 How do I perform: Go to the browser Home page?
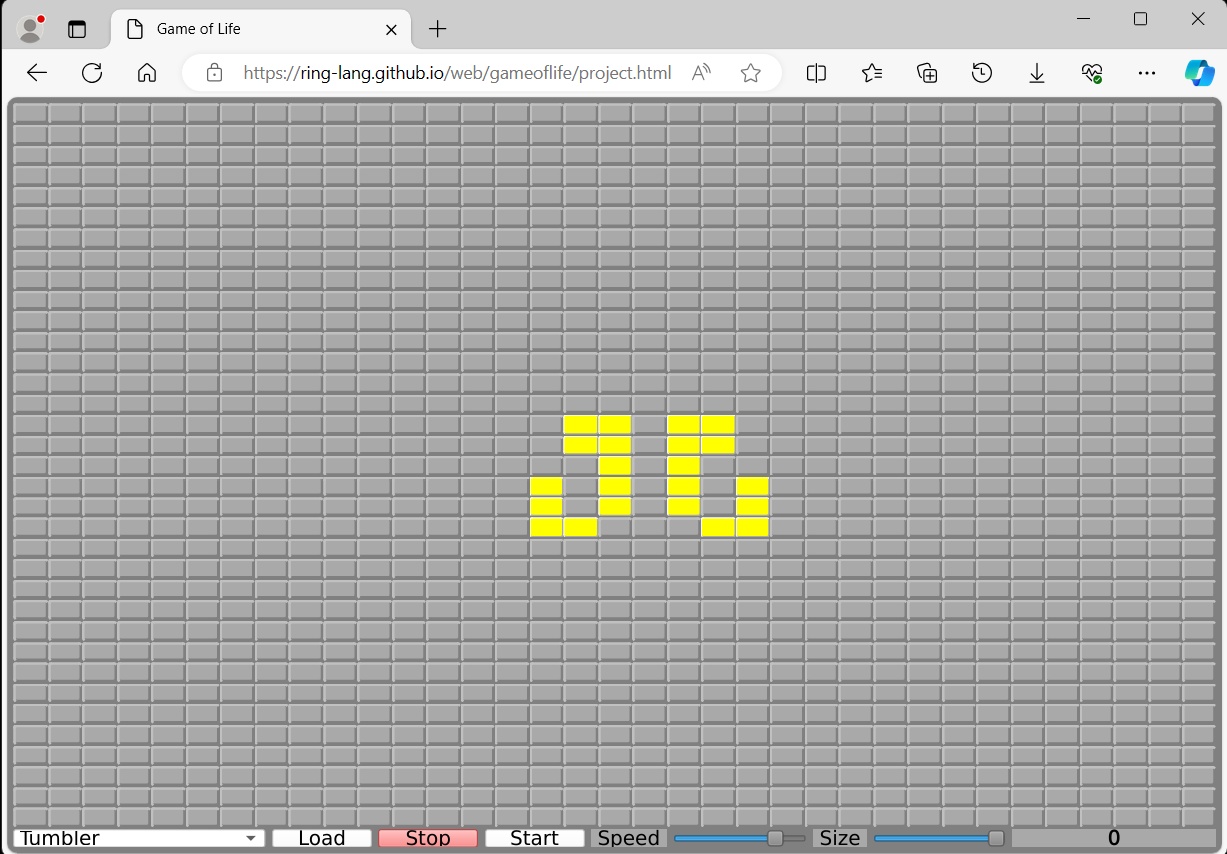click(147, 73)
